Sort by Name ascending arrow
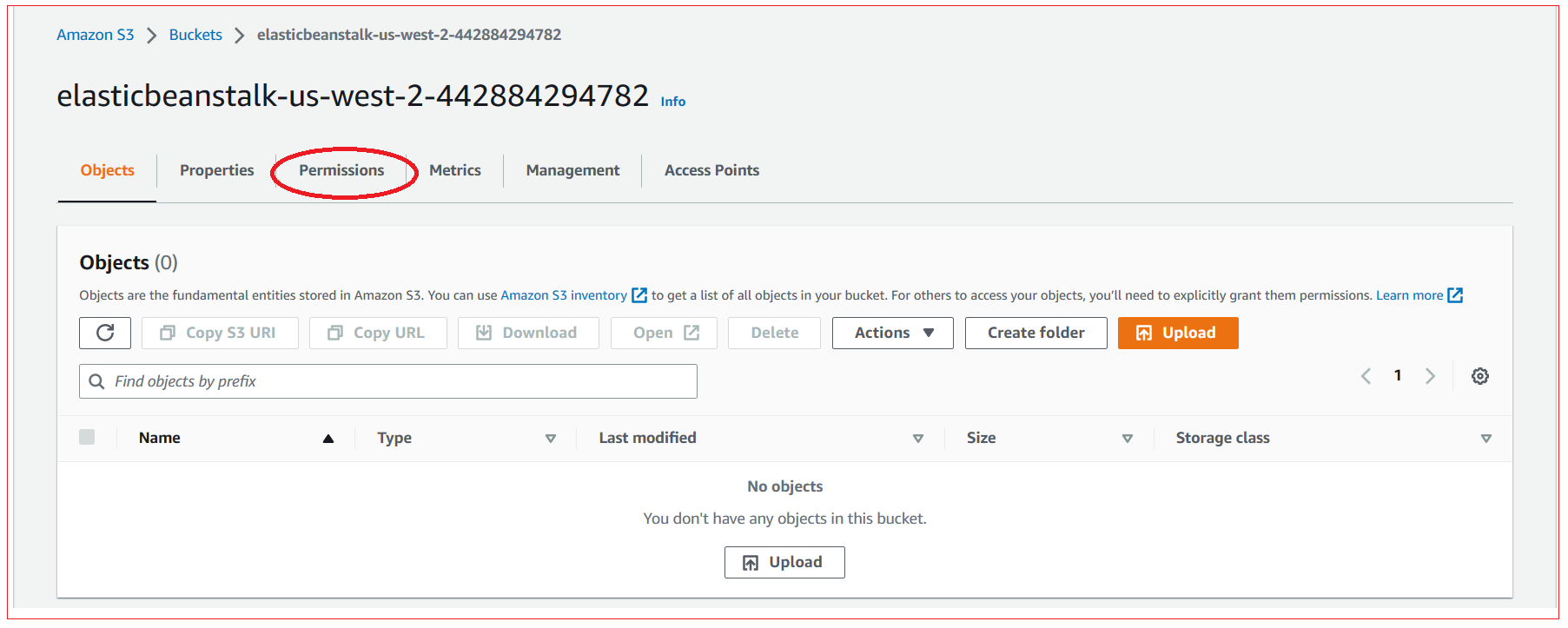The width and height of the screenshot is (1568, 628). click(328, 439)
